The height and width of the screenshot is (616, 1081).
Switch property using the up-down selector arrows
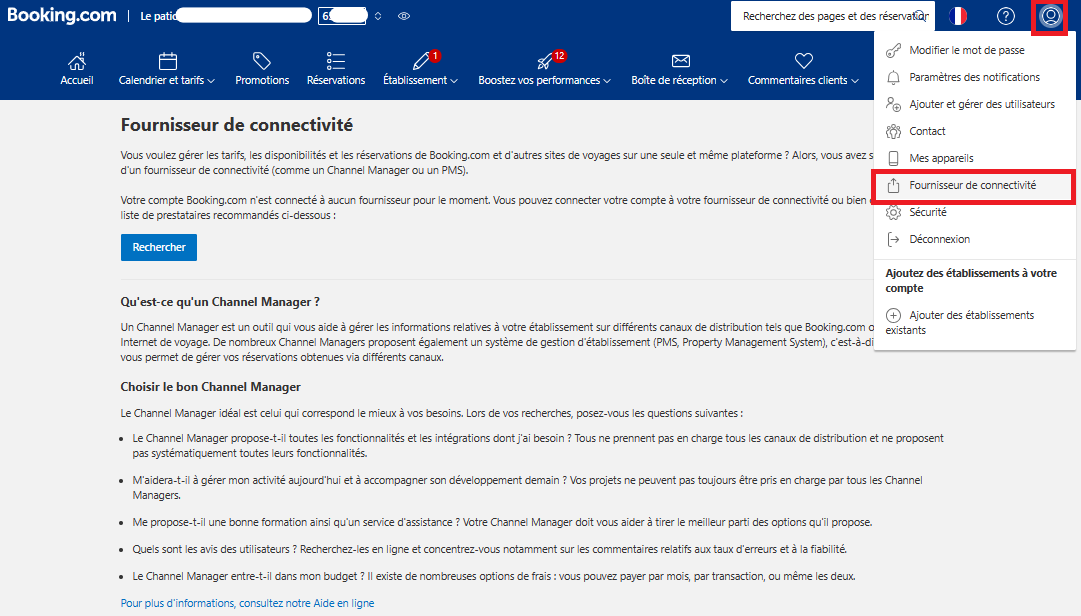tap(378, 16)
